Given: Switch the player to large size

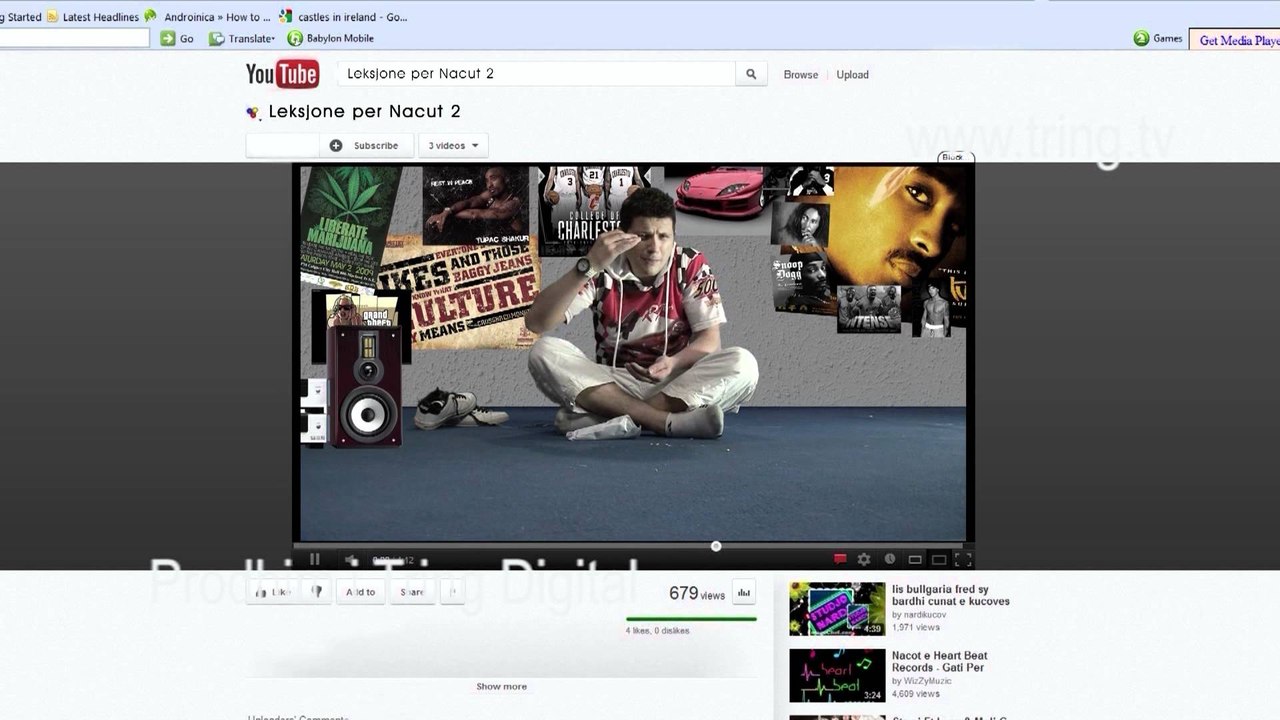Looking at the screenshot, I should click(x=939, y=560).
